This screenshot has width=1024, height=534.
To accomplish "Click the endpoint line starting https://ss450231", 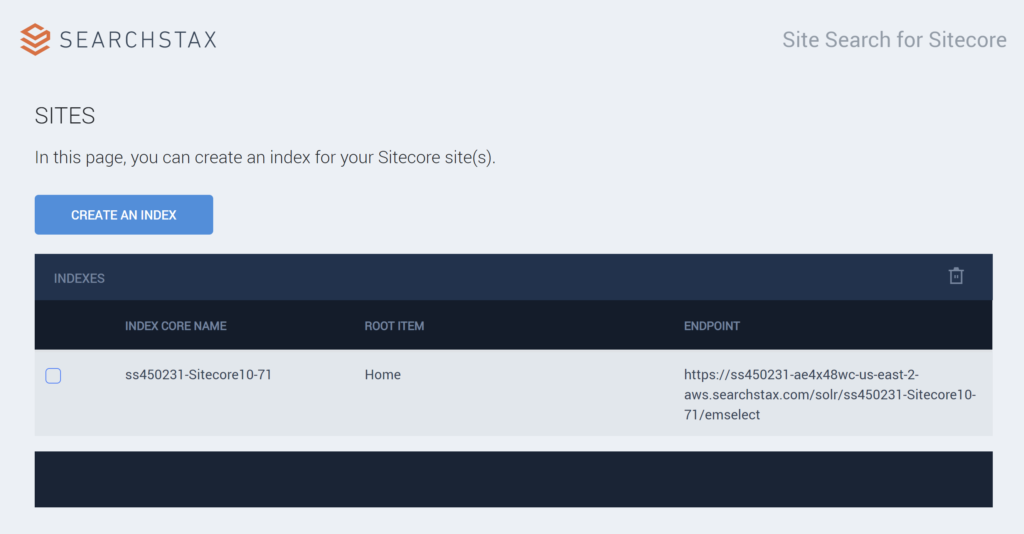I will (x=801, y=375).
